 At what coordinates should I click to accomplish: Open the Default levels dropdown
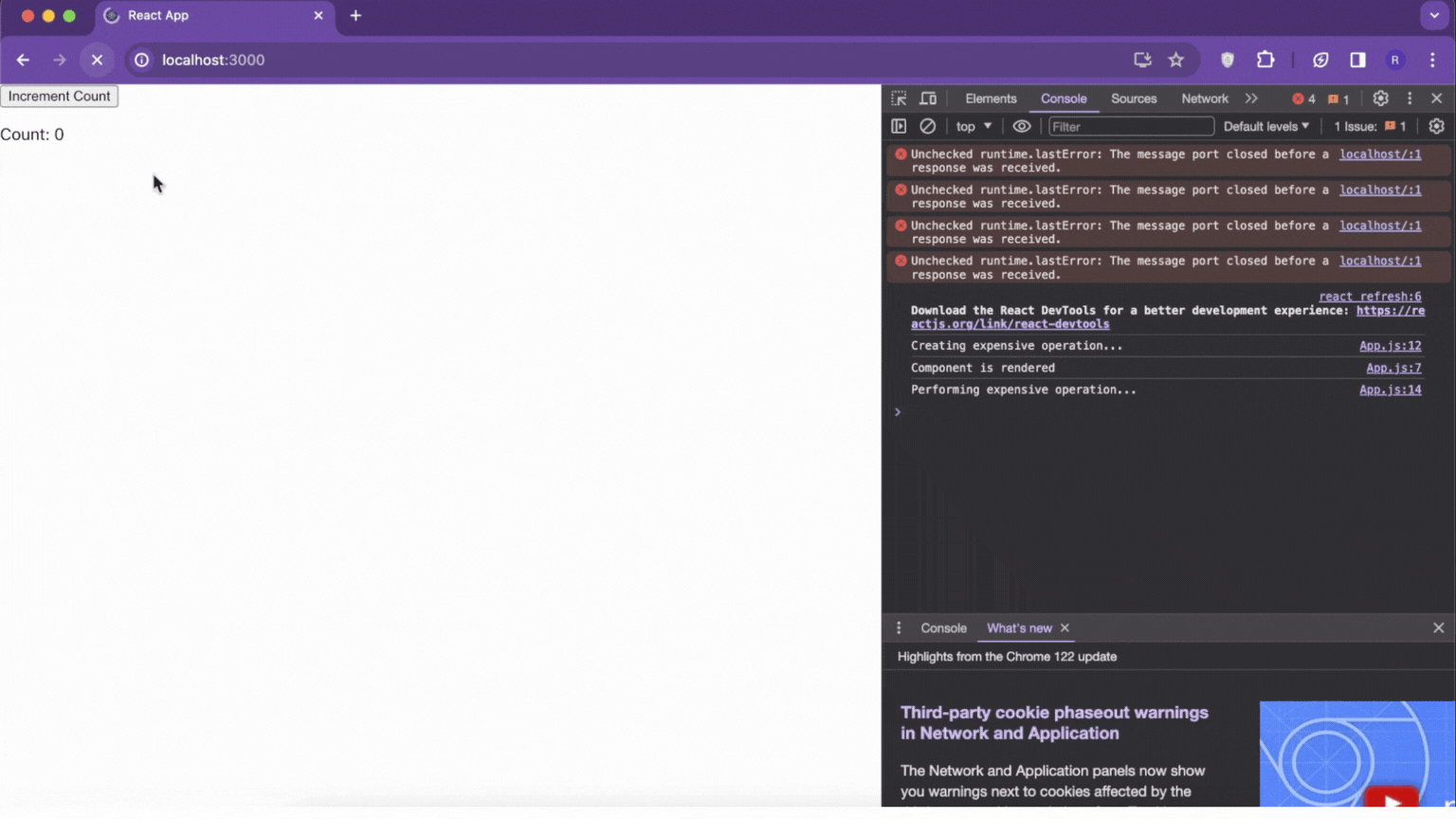[1265, 125]
